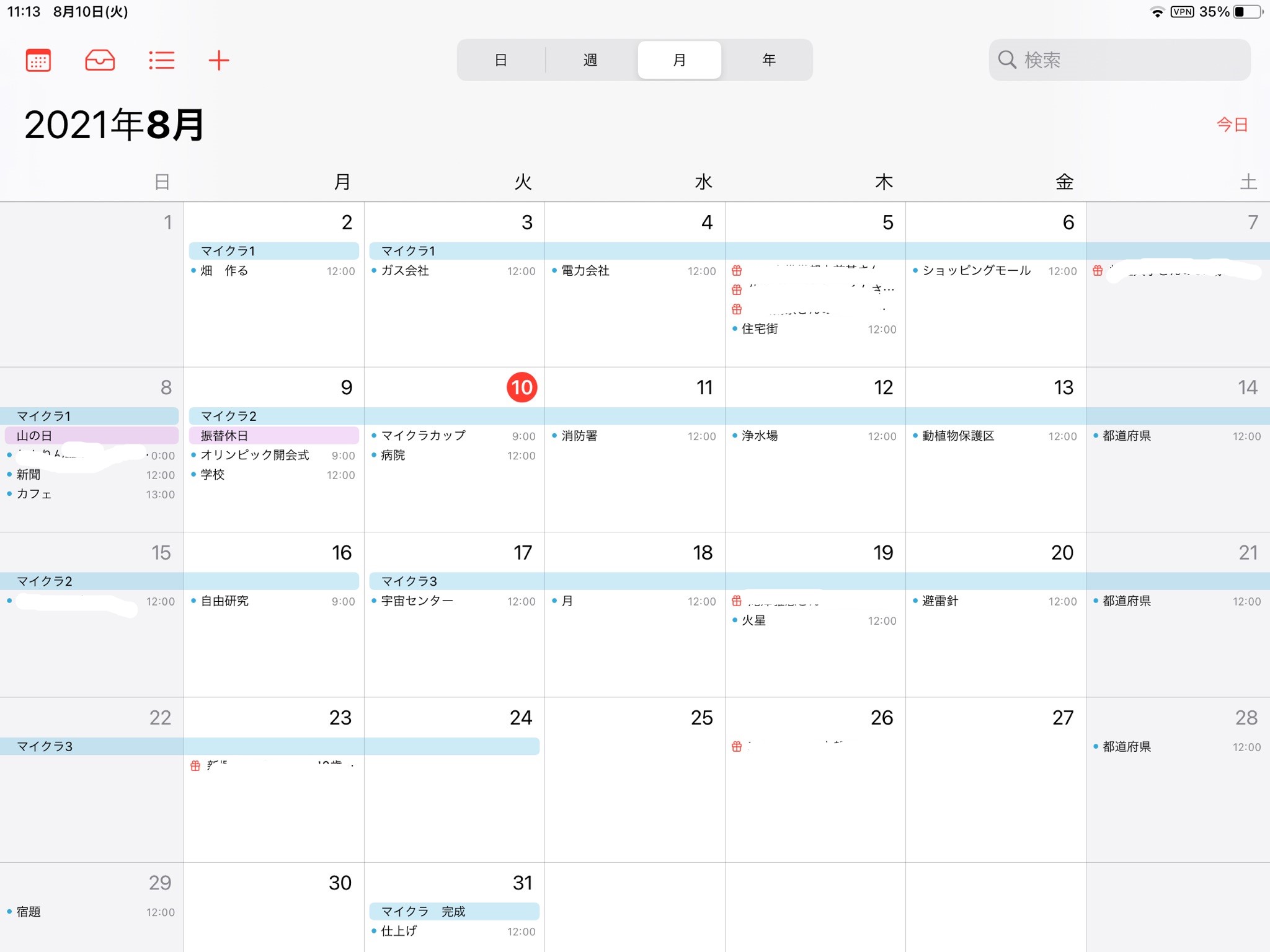
Task: Select the 月 month view tab
Action: [680, 60]
